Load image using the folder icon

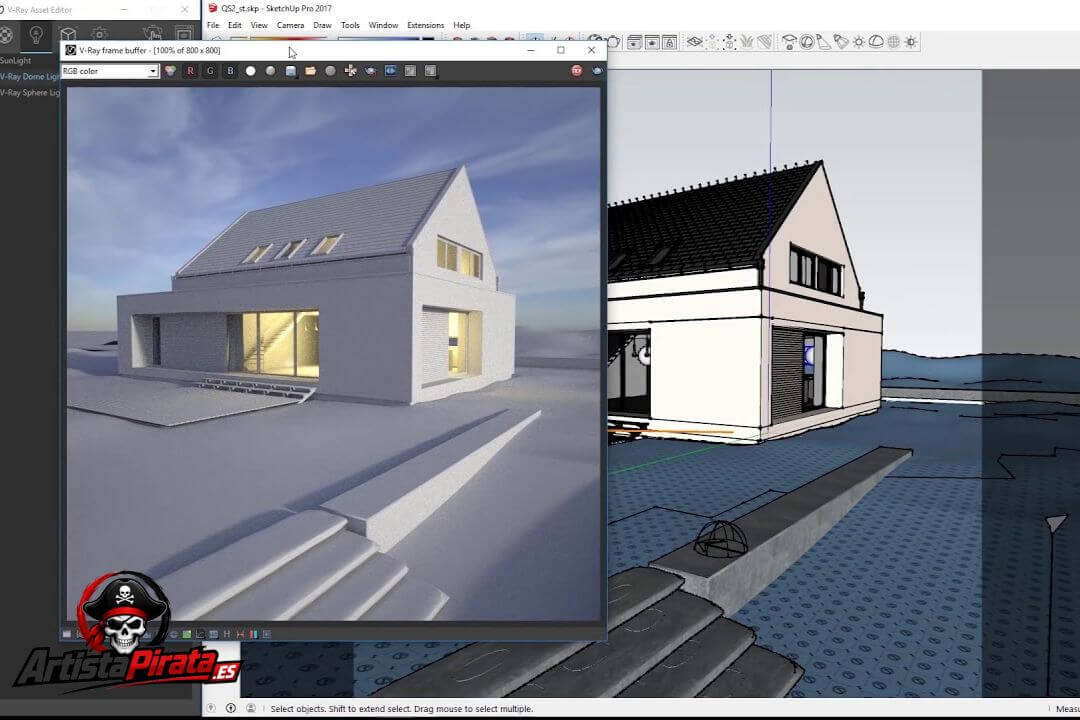click(x=311, y=71)
